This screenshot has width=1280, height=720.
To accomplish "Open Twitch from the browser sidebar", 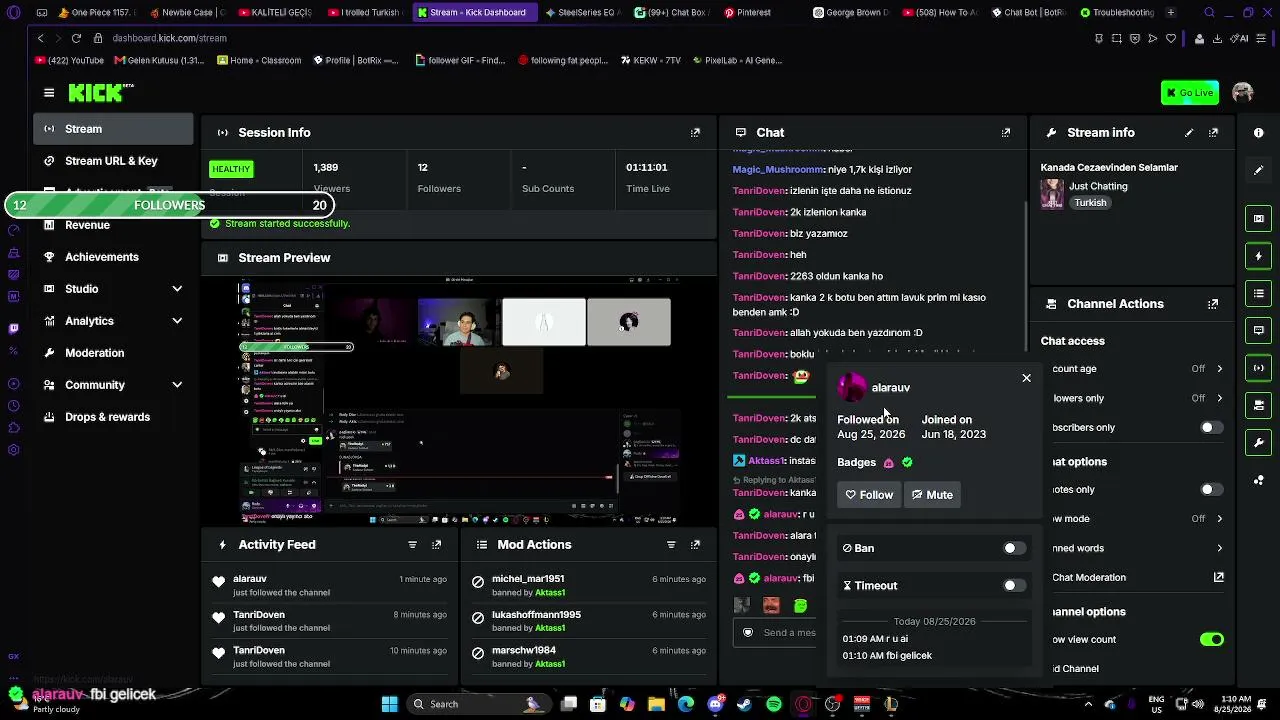I will [x=14, y=329].
